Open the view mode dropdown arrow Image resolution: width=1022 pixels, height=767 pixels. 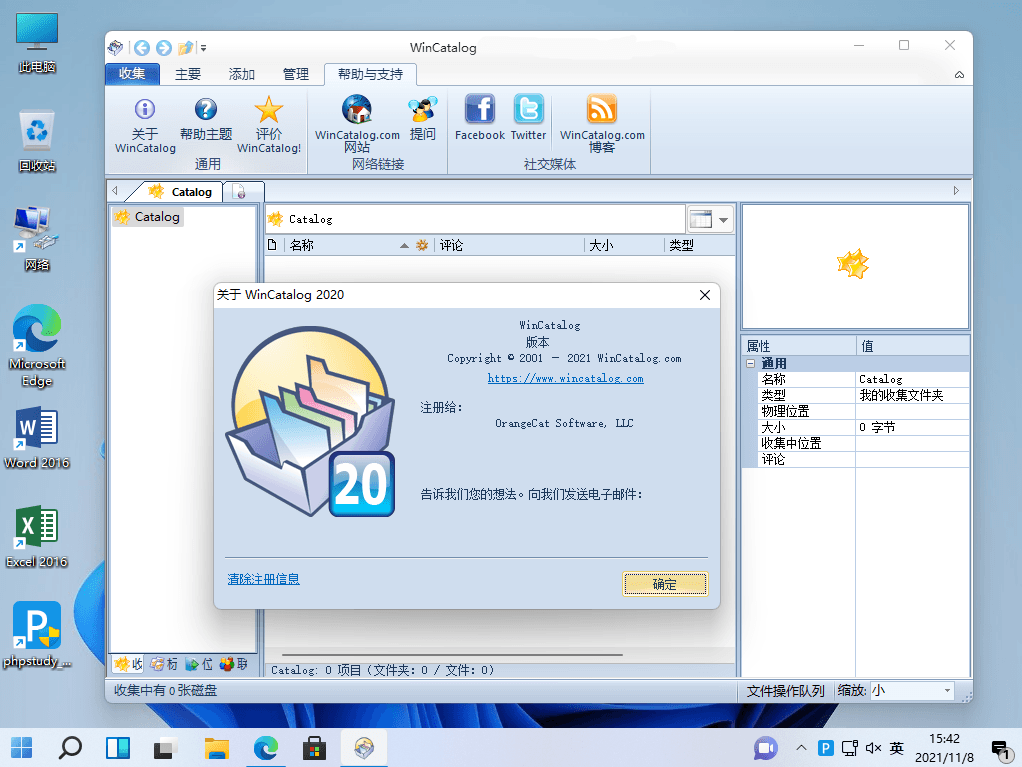[x=723, y=220]
